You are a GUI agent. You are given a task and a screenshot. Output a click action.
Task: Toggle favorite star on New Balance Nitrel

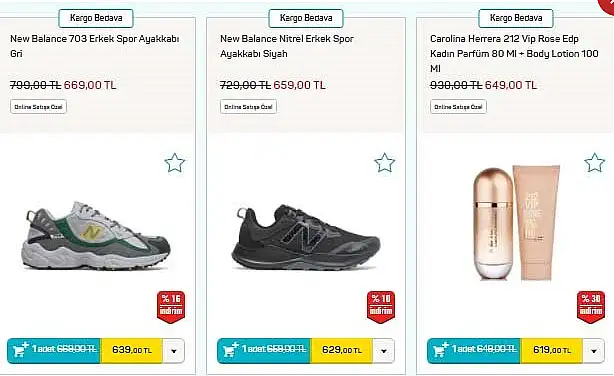[385, 163]
